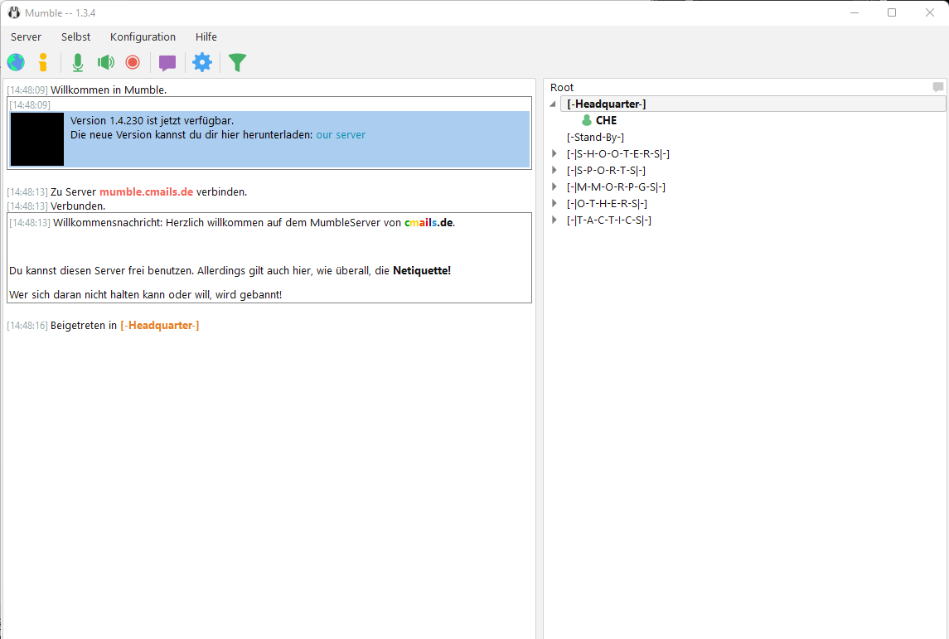This screenshot has height=639, width=949.
Task: Expand the [-|O-T-H-E-R-S|-] channel
Action: point(554,204)
